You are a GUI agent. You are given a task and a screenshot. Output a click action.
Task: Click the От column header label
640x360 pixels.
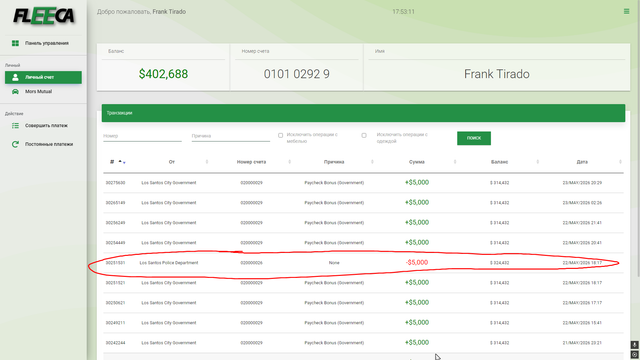(171, 162)
